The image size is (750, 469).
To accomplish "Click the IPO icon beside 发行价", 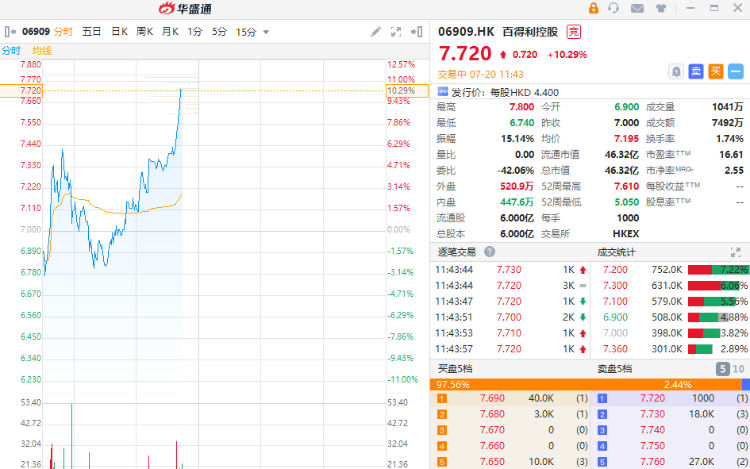I will click(443, 91).
